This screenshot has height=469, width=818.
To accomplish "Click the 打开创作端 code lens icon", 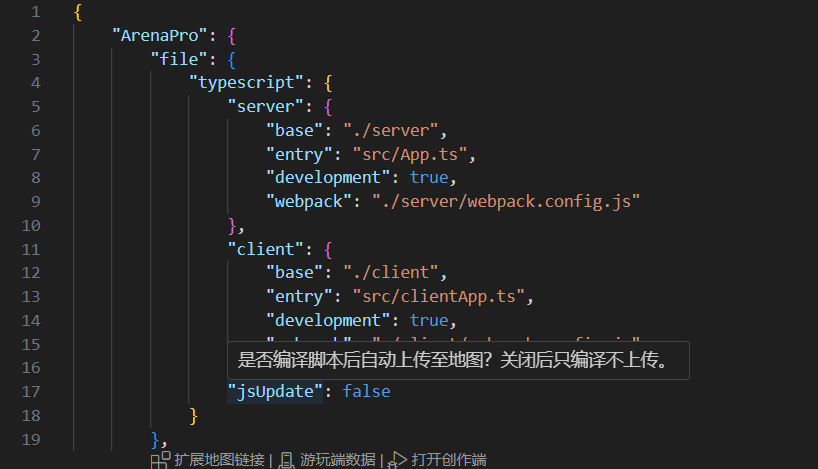I will point(398,460).
